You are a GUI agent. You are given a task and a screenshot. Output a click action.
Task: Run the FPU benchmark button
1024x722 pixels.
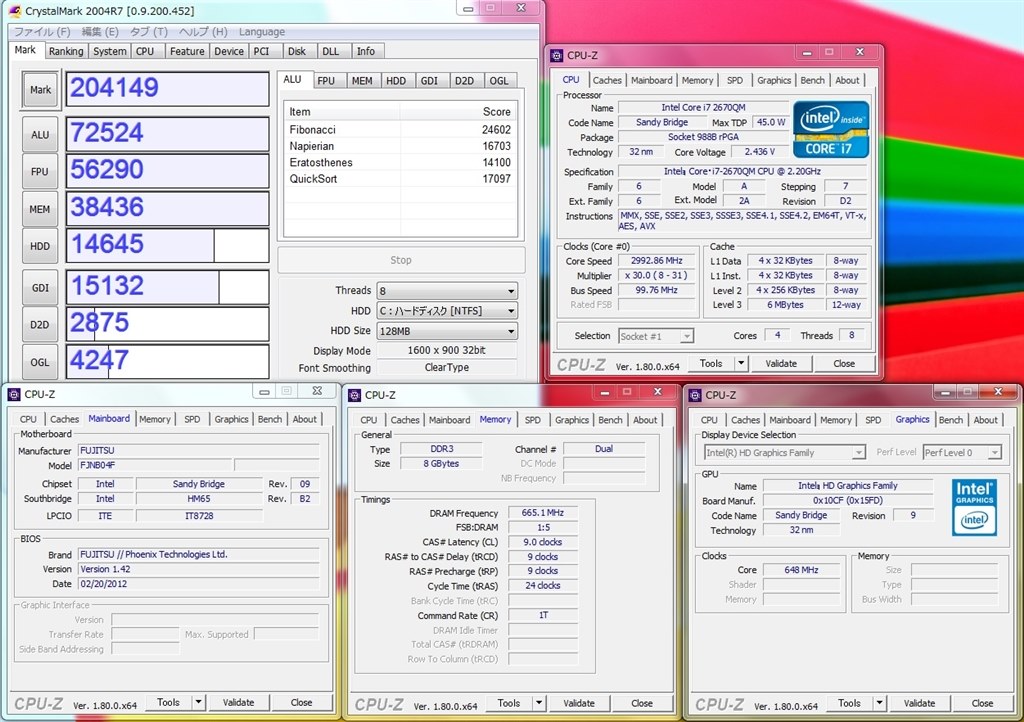[x=40, y=172]
